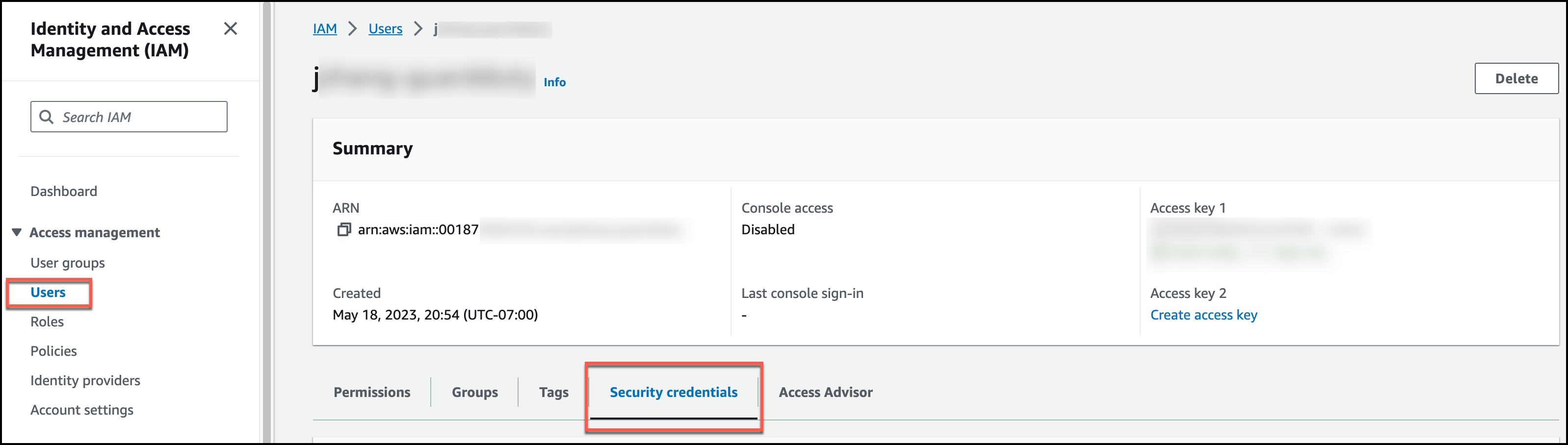The width and height of the screenshot is (1568, 445).
Task: Open Account settings
Action: point(81,410)
